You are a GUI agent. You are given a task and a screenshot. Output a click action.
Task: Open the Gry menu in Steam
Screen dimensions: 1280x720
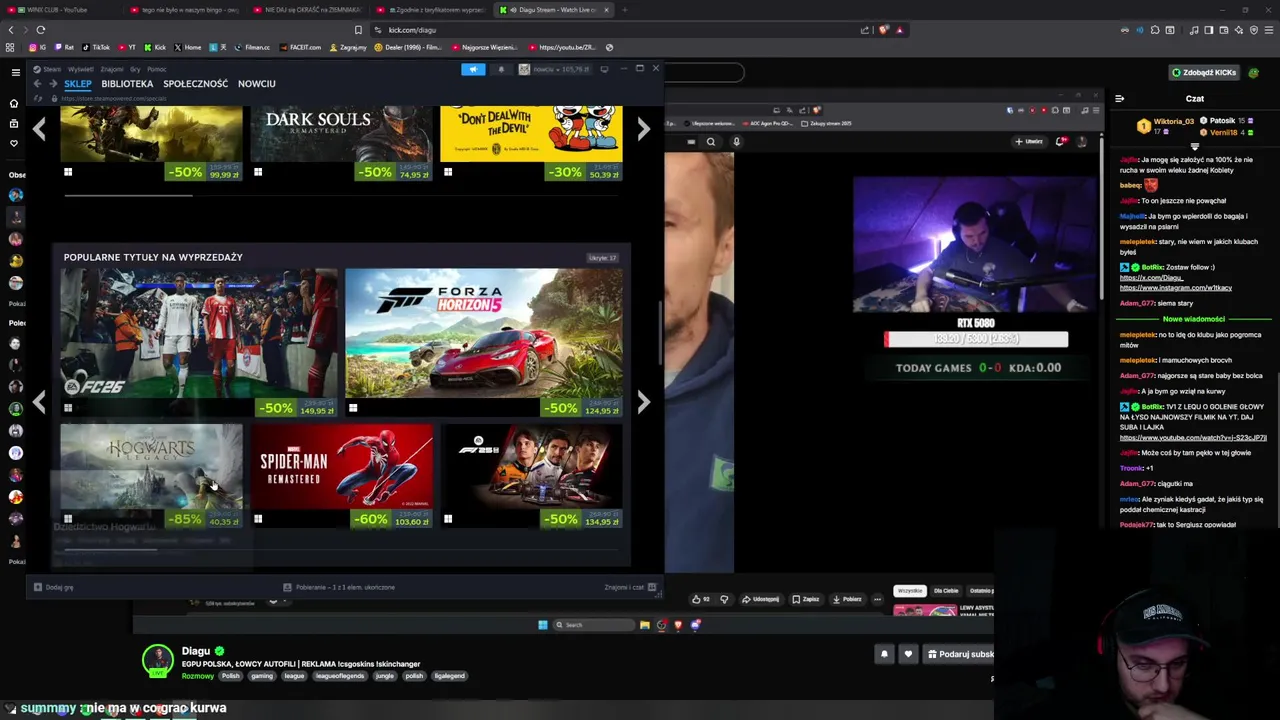[x=135, y=69]
